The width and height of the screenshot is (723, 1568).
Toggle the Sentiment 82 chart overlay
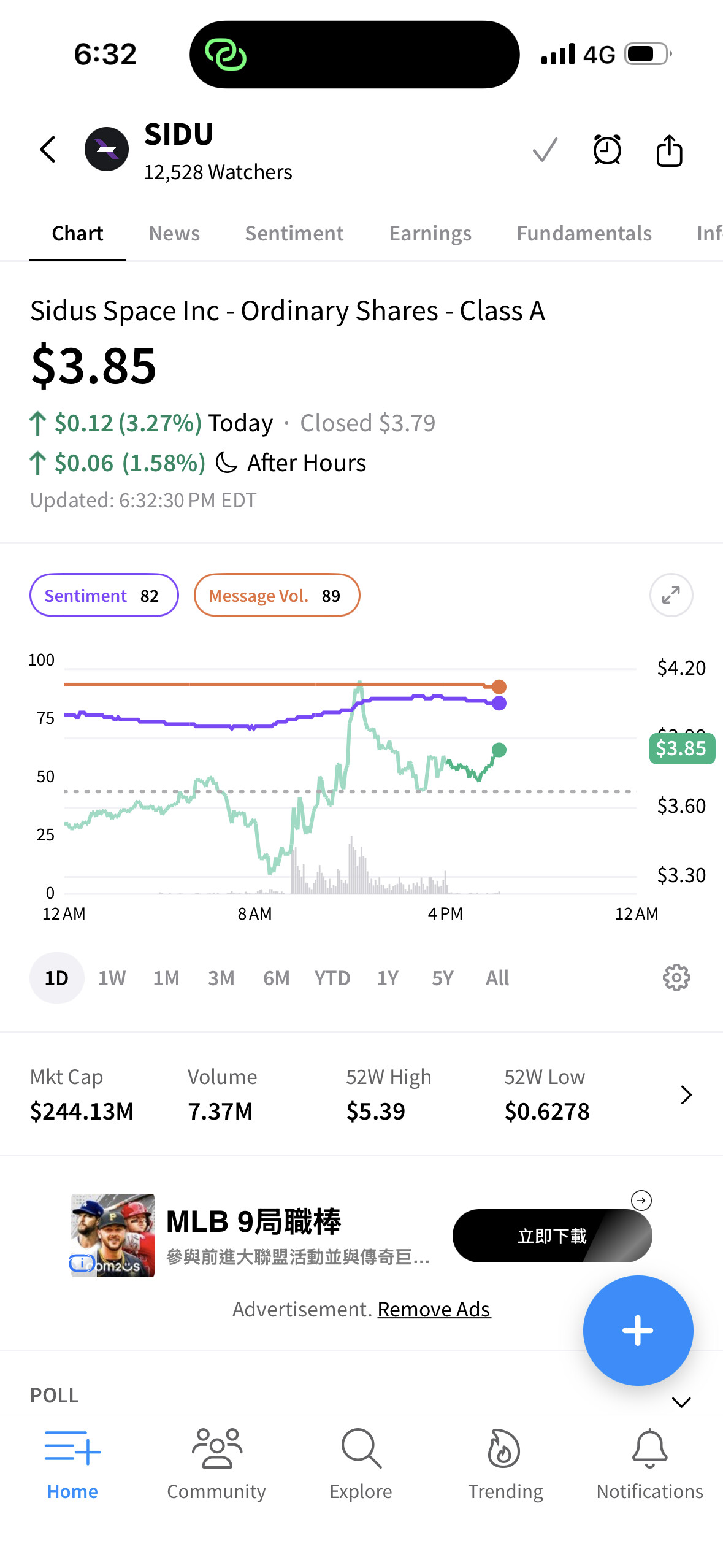pyautogui.click(x=104, y=595)
